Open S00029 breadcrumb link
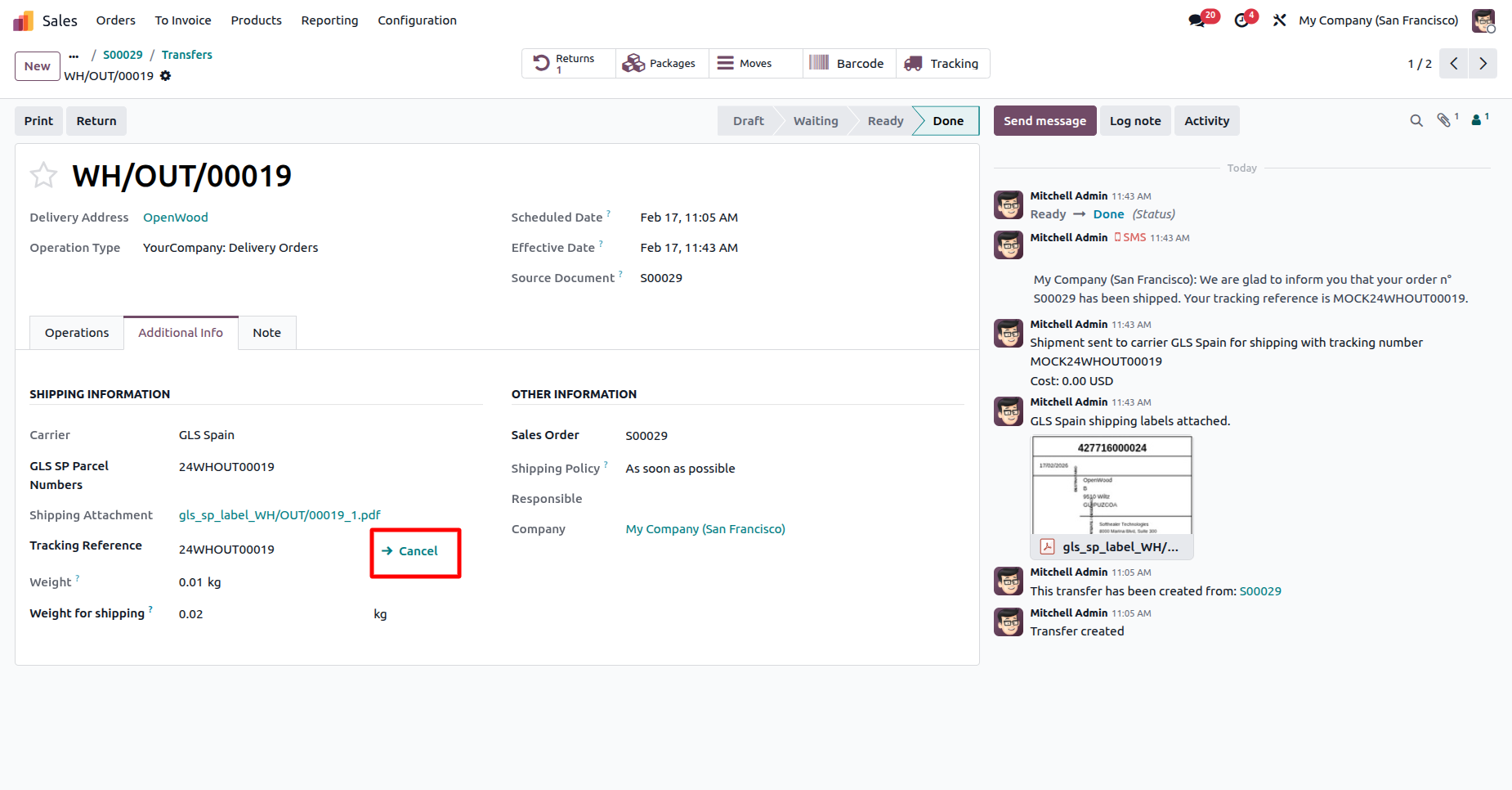The image size is (1512, 790). [123, 55]
